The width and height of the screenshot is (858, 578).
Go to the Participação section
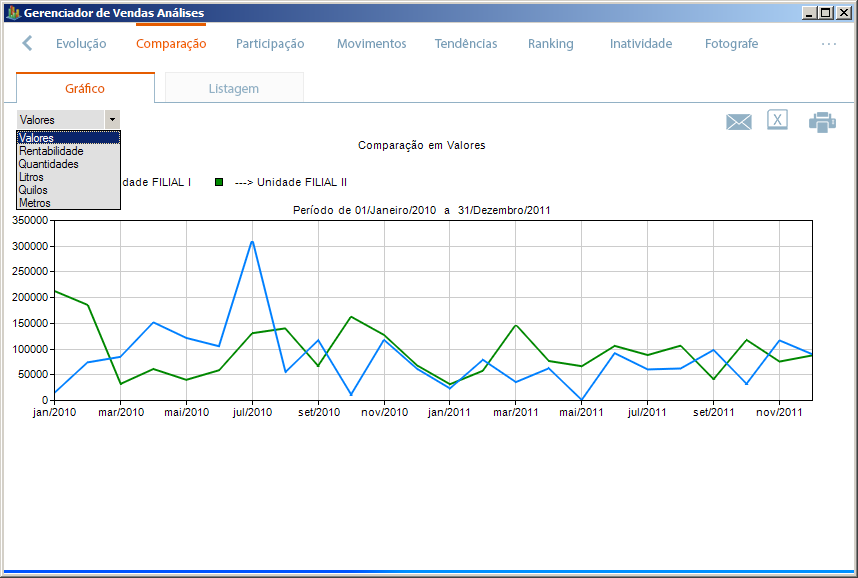pyautogui.click(x=270, y=44)
